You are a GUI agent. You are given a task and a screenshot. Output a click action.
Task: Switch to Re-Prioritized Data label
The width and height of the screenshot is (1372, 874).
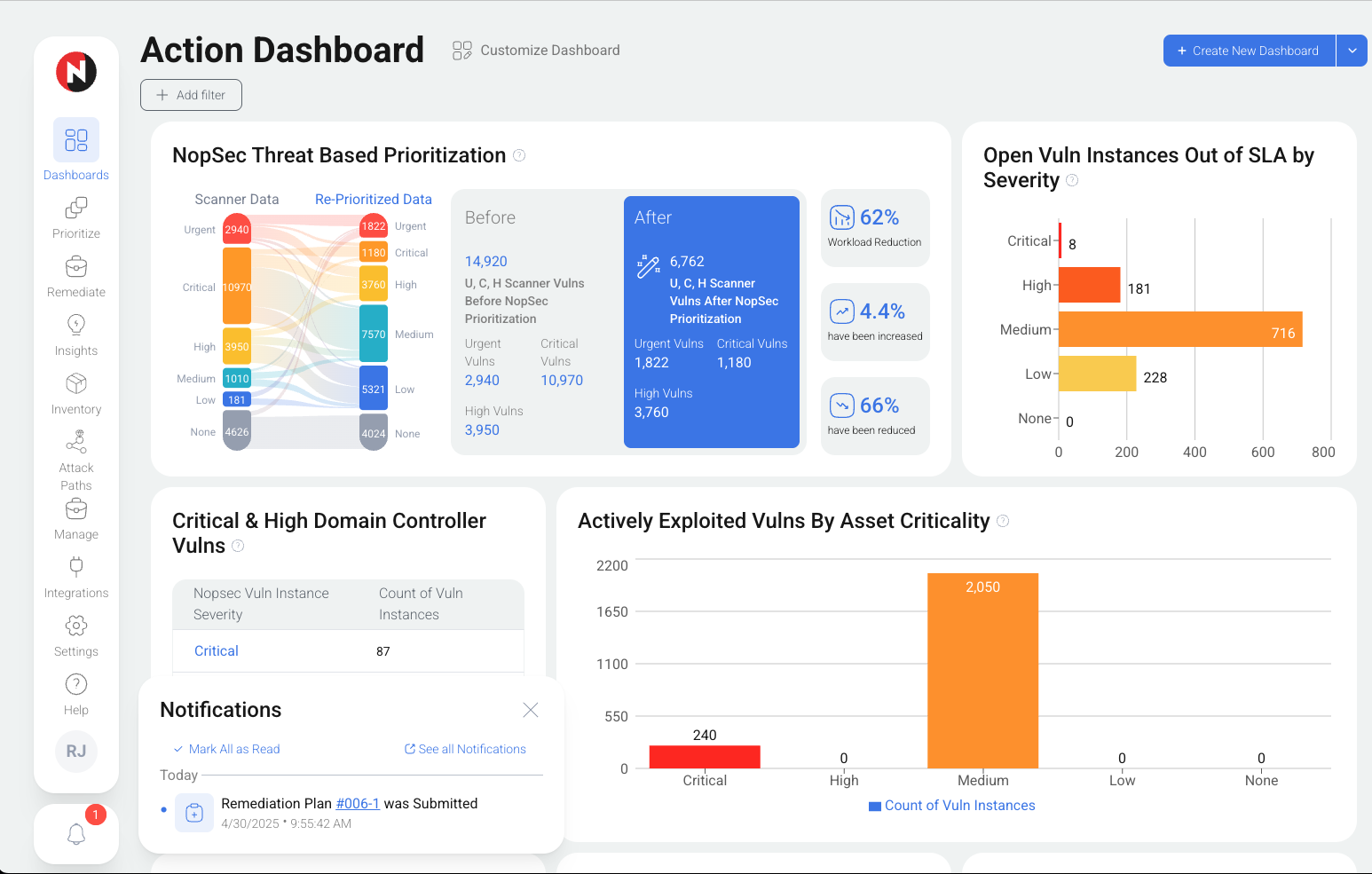[373, 200]
